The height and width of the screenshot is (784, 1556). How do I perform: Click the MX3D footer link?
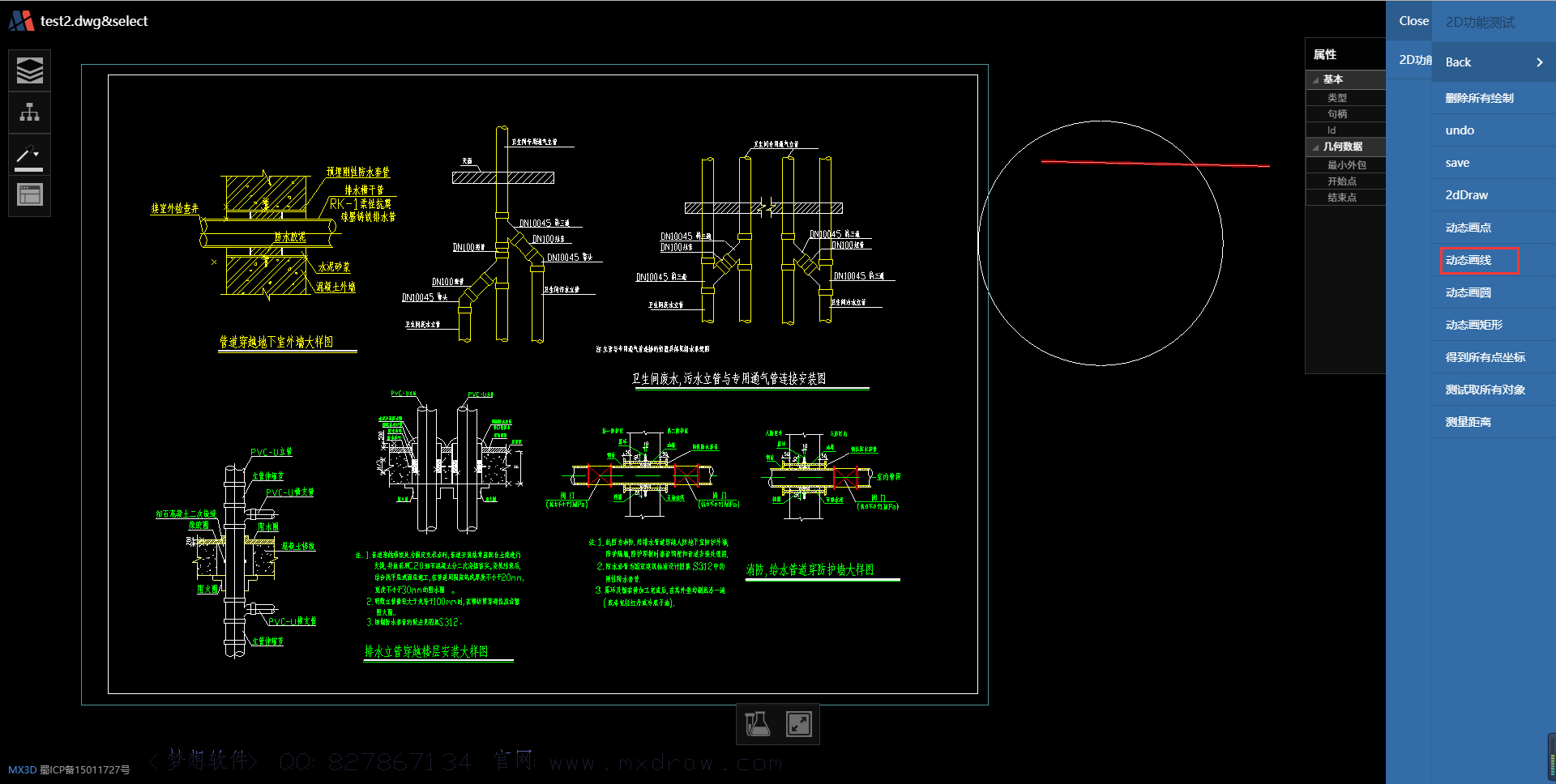[23, 769]
